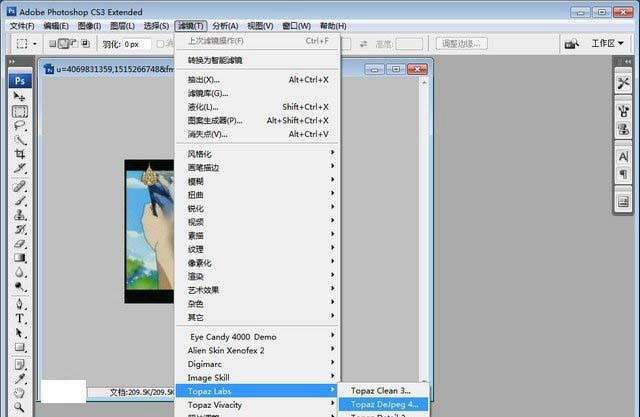Open the 窗口(W) menu
Screen dimensions: 640x417
tap(296, 26)
